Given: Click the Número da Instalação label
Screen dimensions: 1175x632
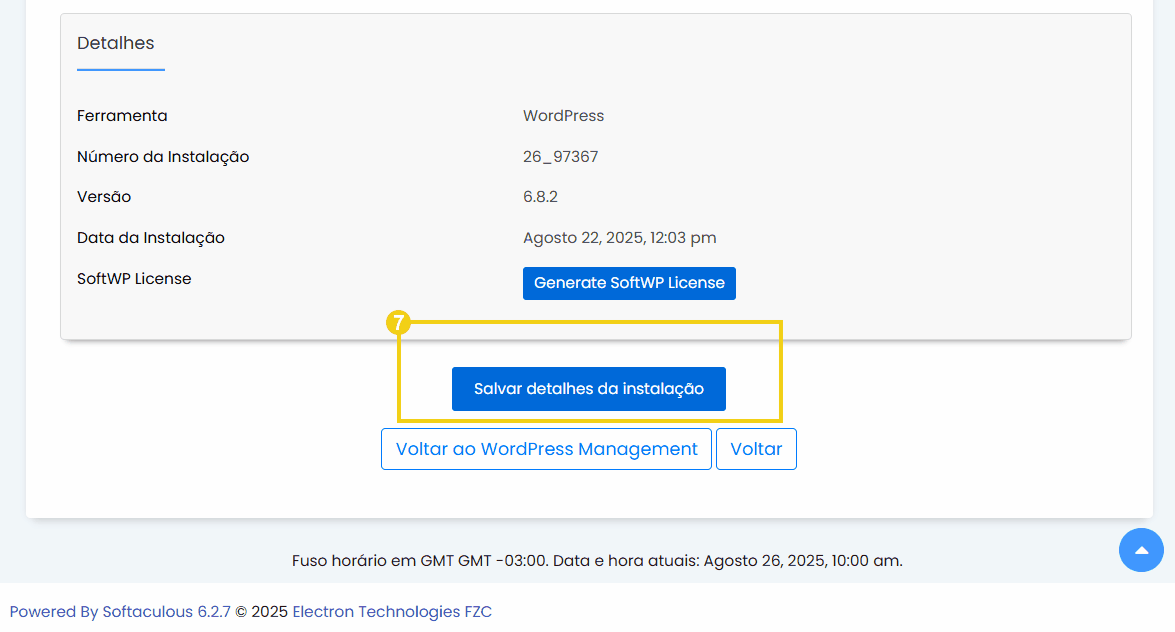Looking at the screenshot, I should (x=163, y=157).
